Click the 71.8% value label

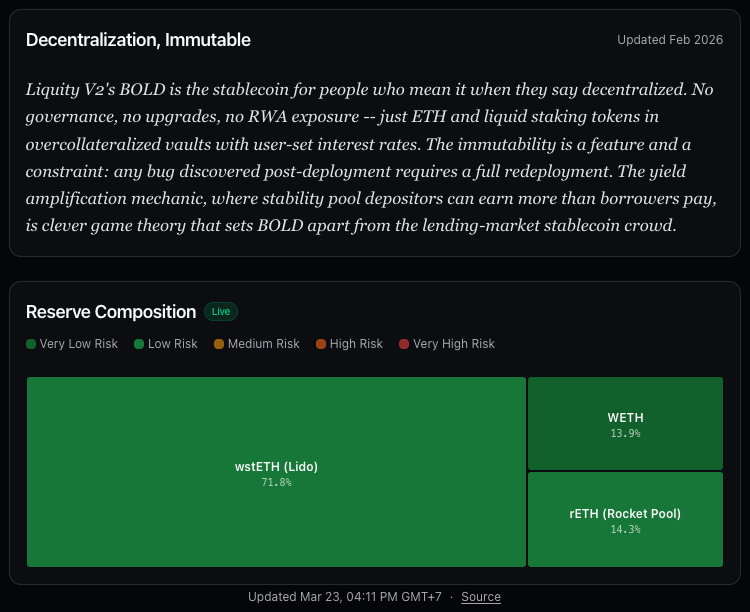(x=276, y=482)
